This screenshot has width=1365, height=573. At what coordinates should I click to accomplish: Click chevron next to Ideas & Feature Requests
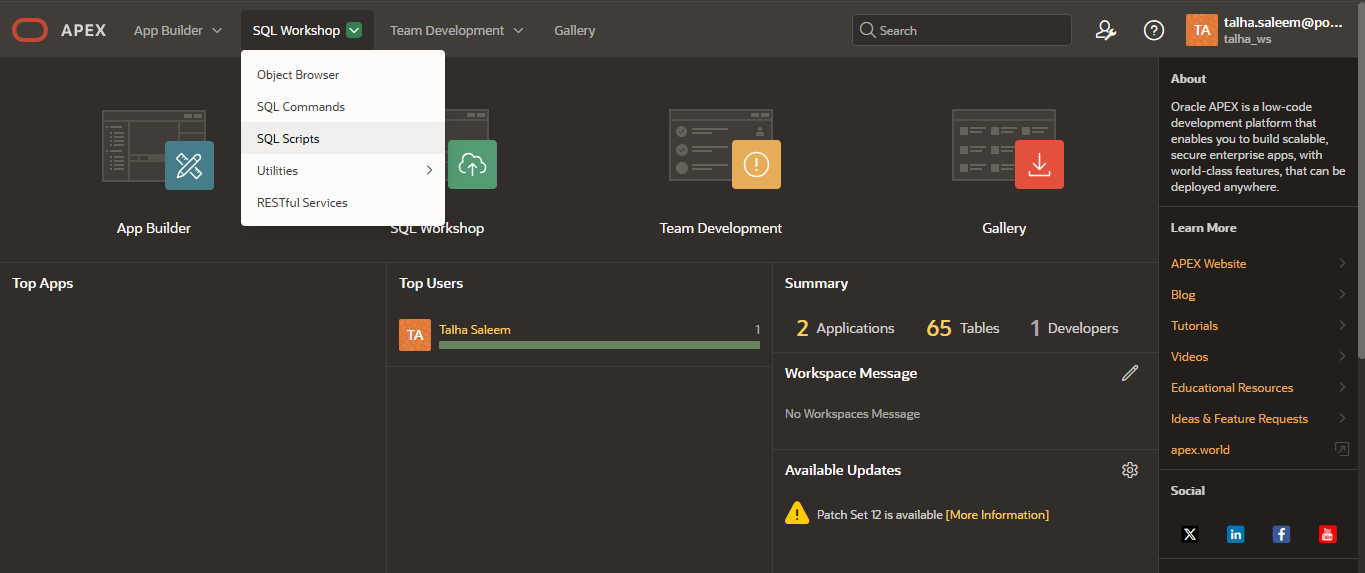pos(1342,418)
